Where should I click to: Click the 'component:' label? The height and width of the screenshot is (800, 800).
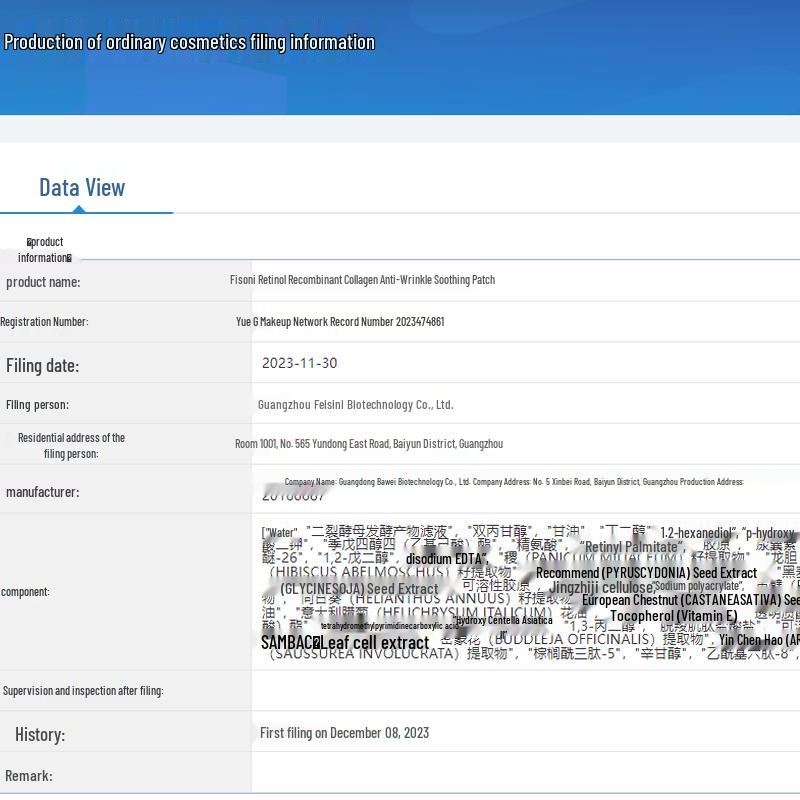point(25,591)
